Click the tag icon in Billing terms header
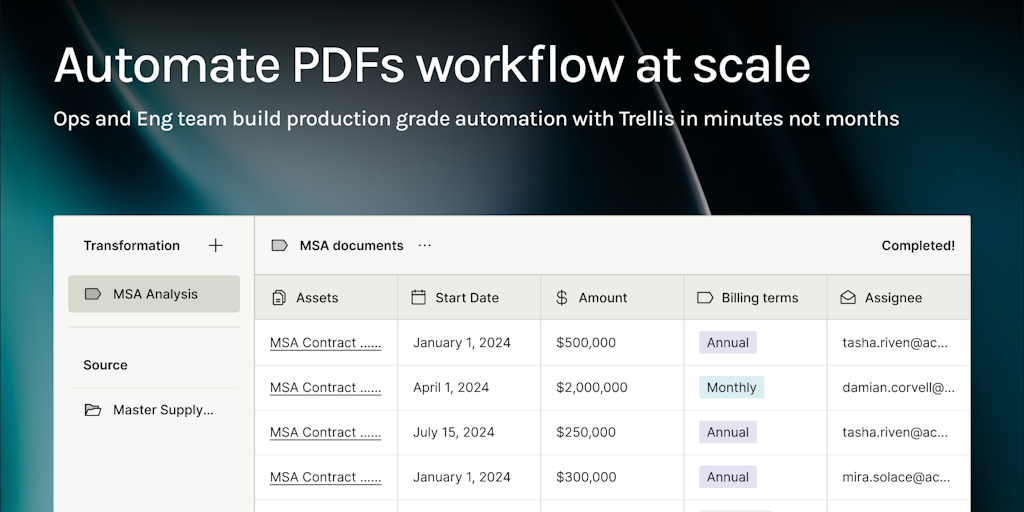1024x512 pixels. click(x=705, y=298)
